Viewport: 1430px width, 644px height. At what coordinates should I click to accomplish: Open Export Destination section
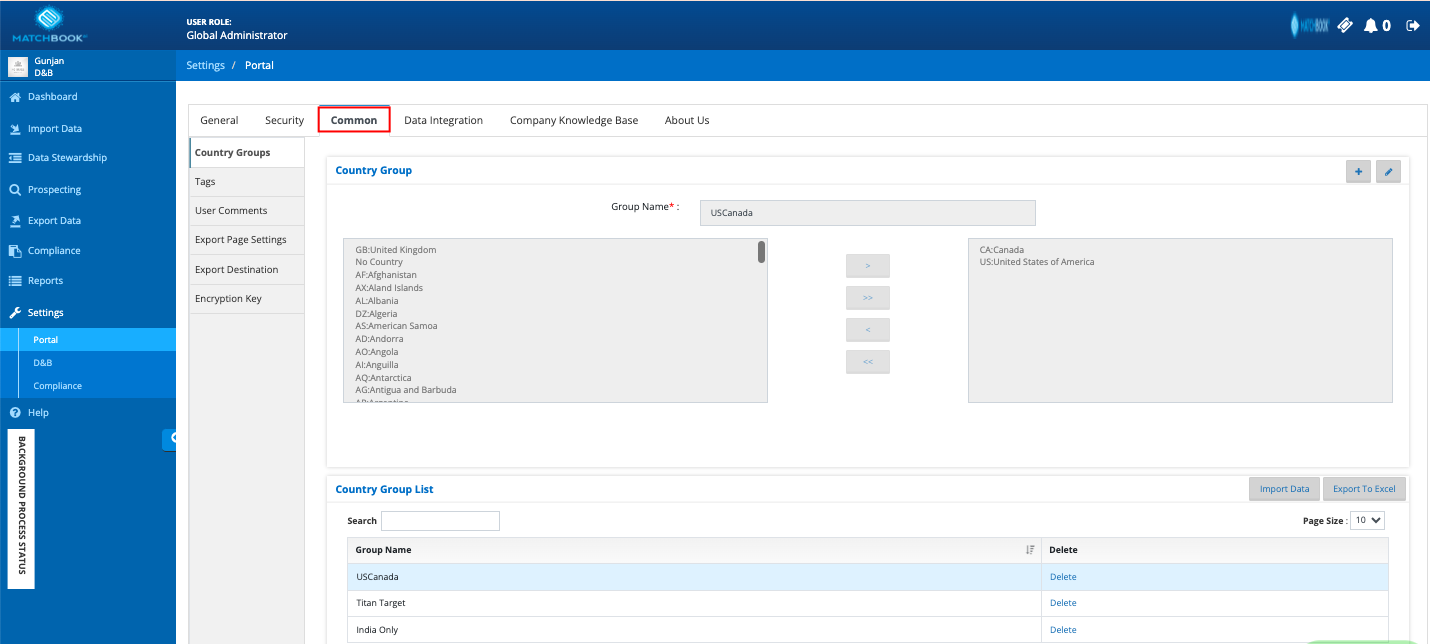[247, 270]
